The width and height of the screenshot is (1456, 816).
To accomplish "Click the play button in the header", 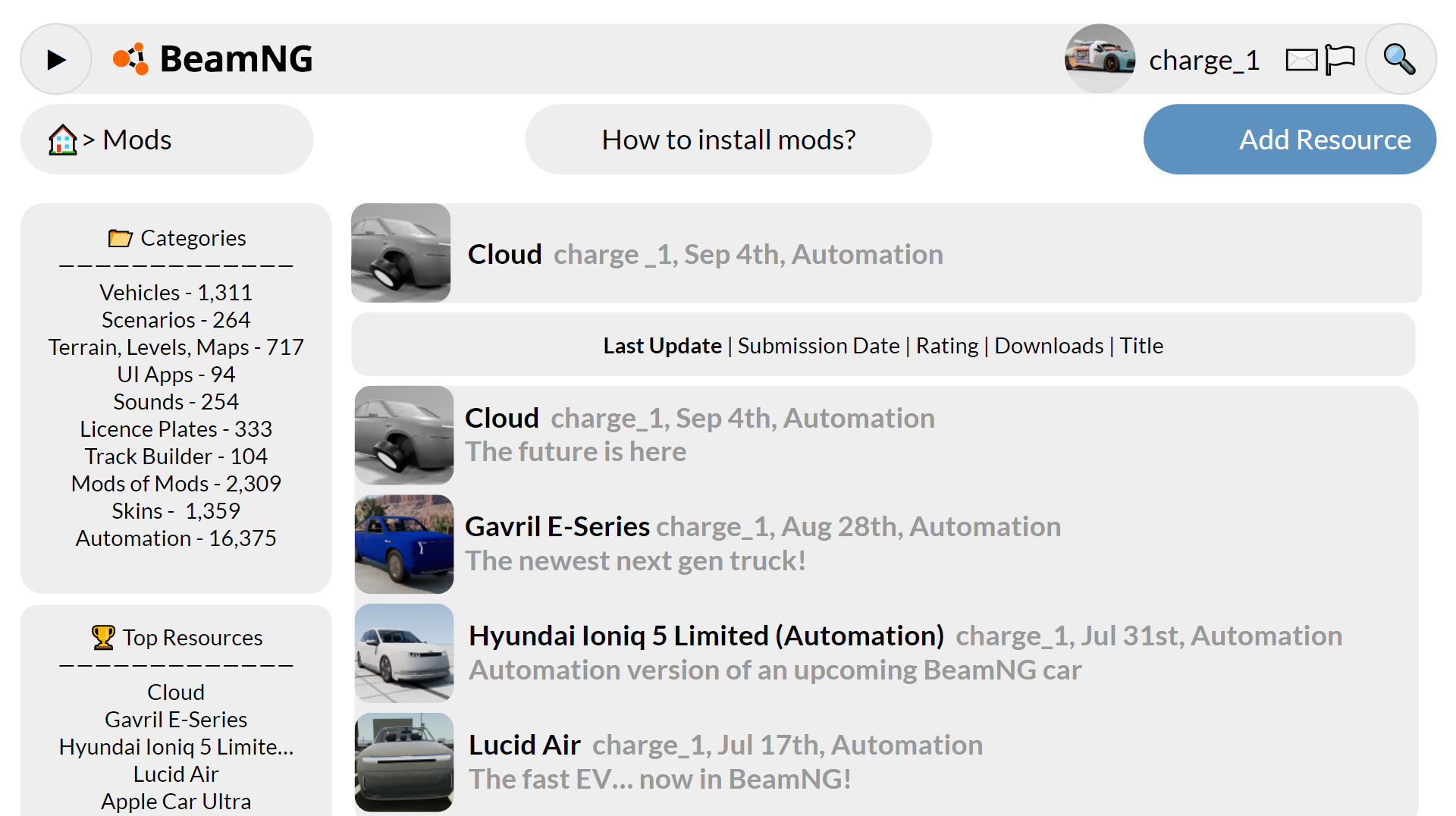I will coord(56,59).
